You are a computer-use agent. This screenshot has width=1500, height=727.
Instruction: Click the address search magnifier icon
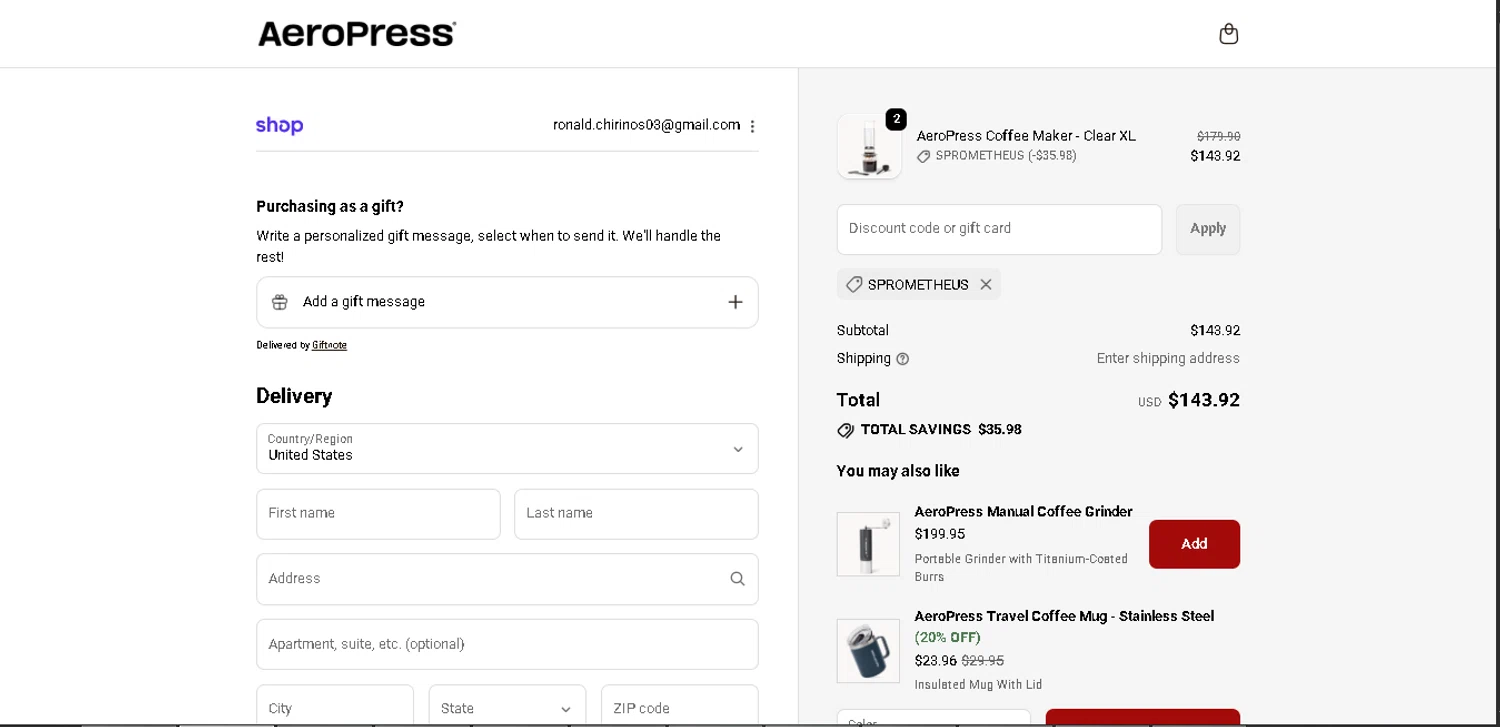[737, 578]
